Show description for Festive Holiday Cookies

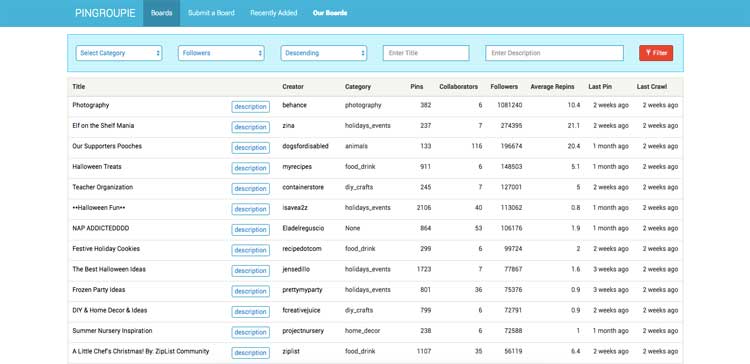point(251,250)
